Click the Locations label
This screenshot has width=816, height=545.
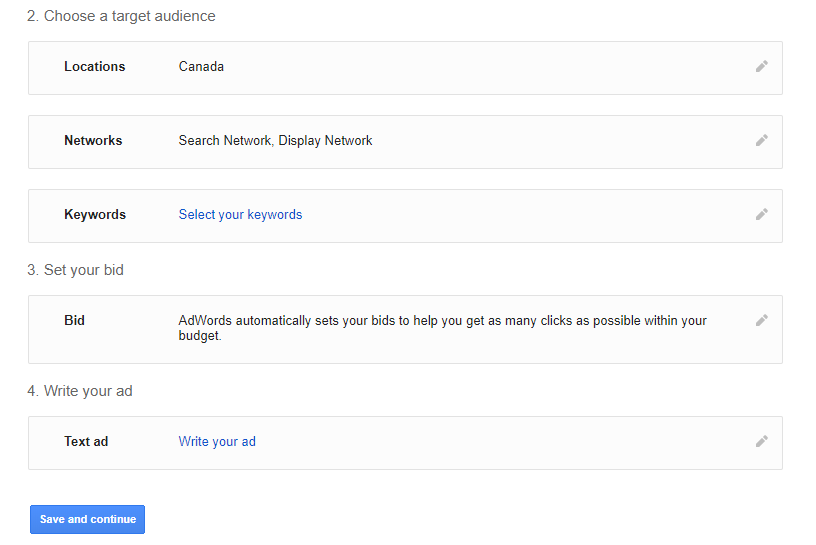pos(94,67)
